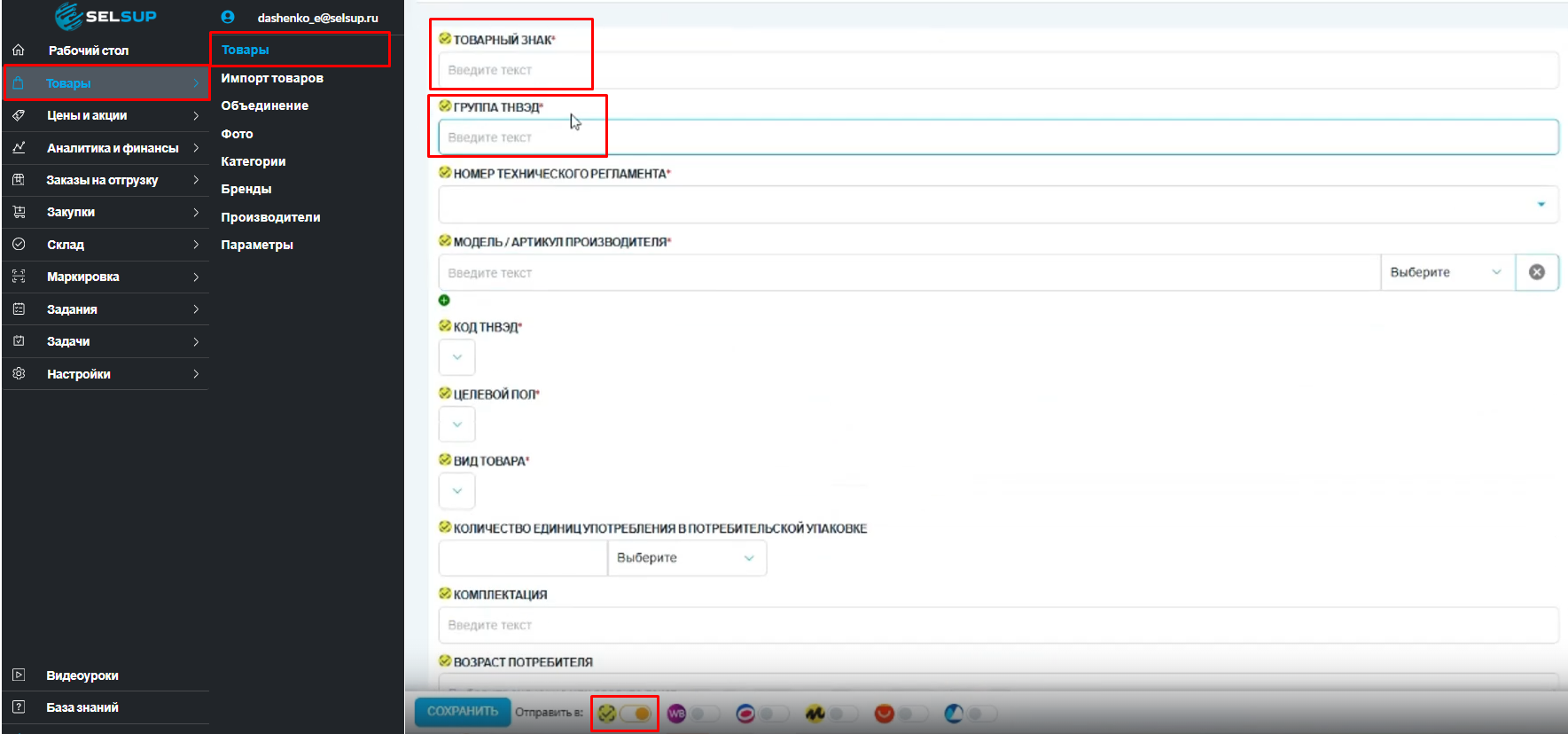Open the Бренды submenu item
Screen dimensions: 1568x734
(x=246, y=189)
